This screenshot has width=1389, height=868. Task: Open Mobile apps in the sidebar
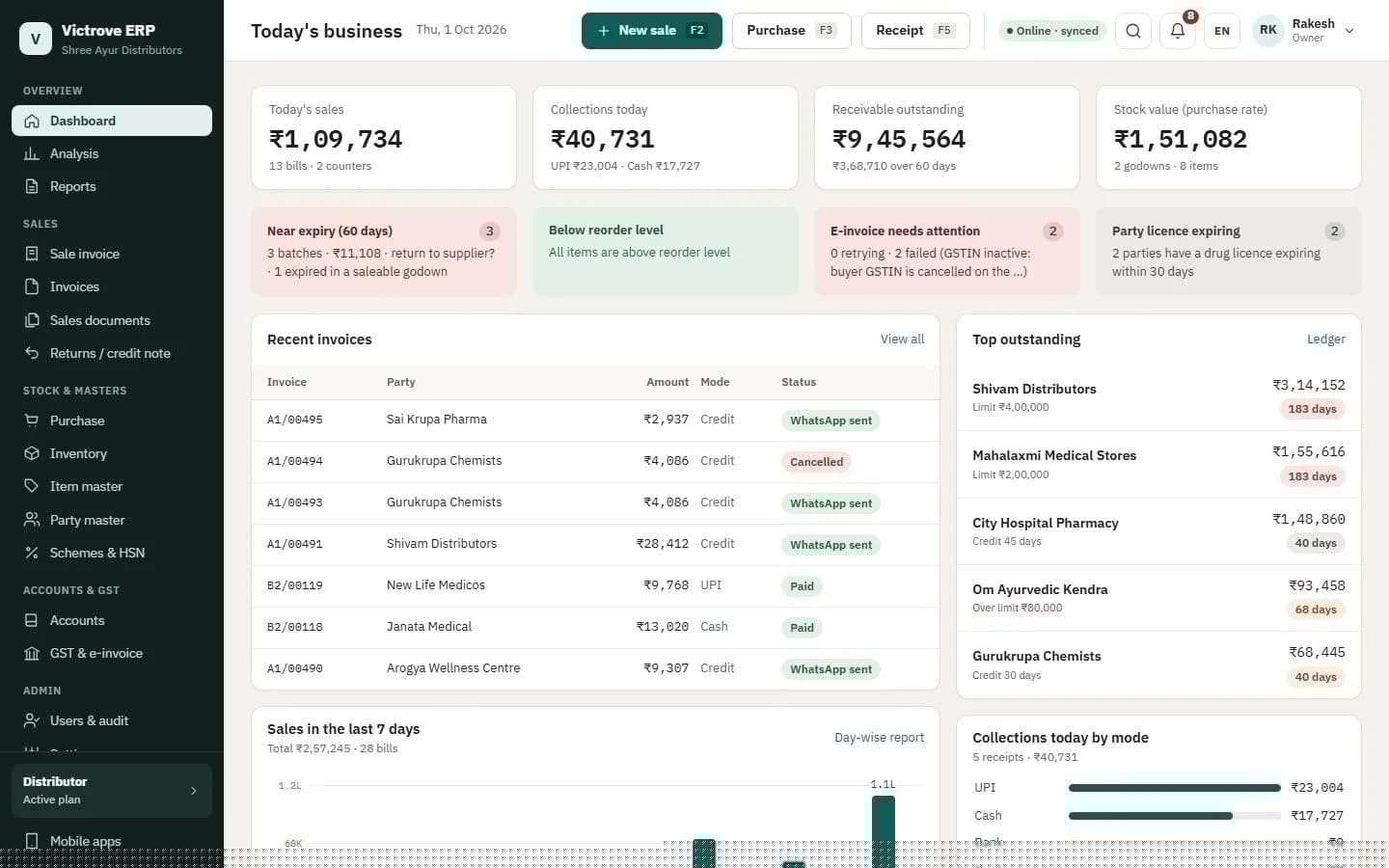click(x=112, y=841)
